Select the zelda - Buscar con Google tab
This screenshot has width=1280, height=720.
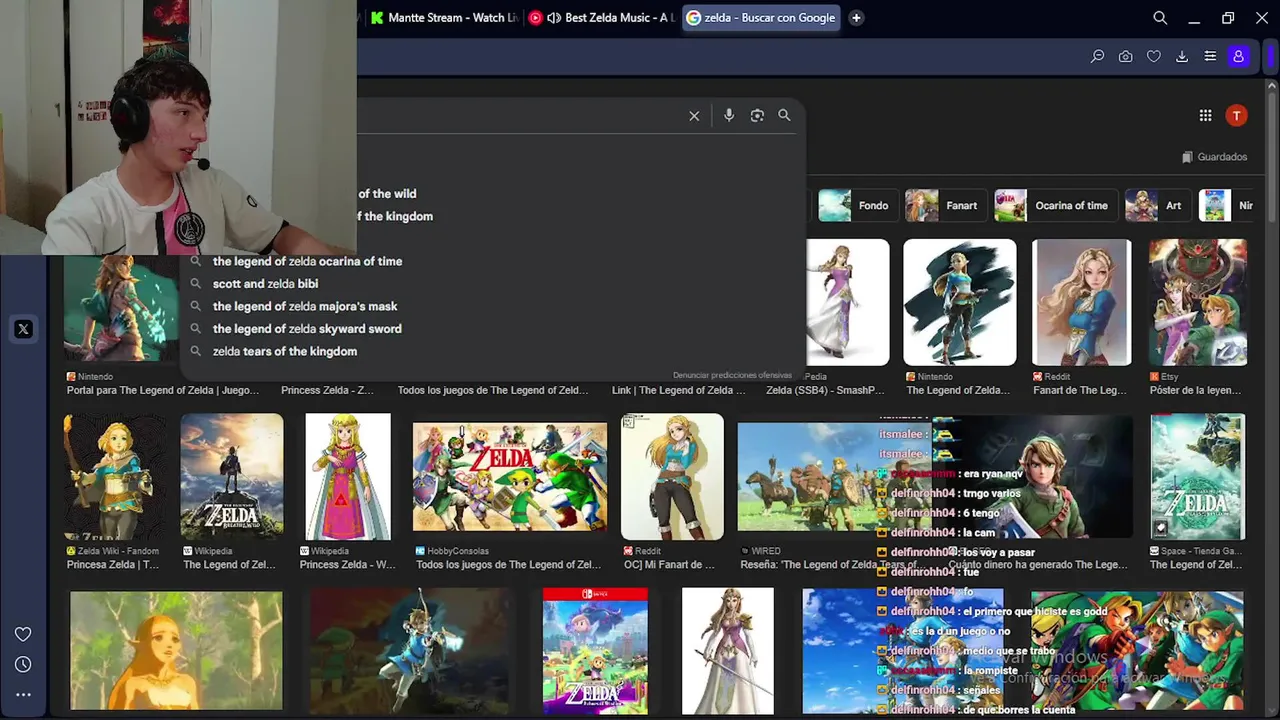(762, 18)
